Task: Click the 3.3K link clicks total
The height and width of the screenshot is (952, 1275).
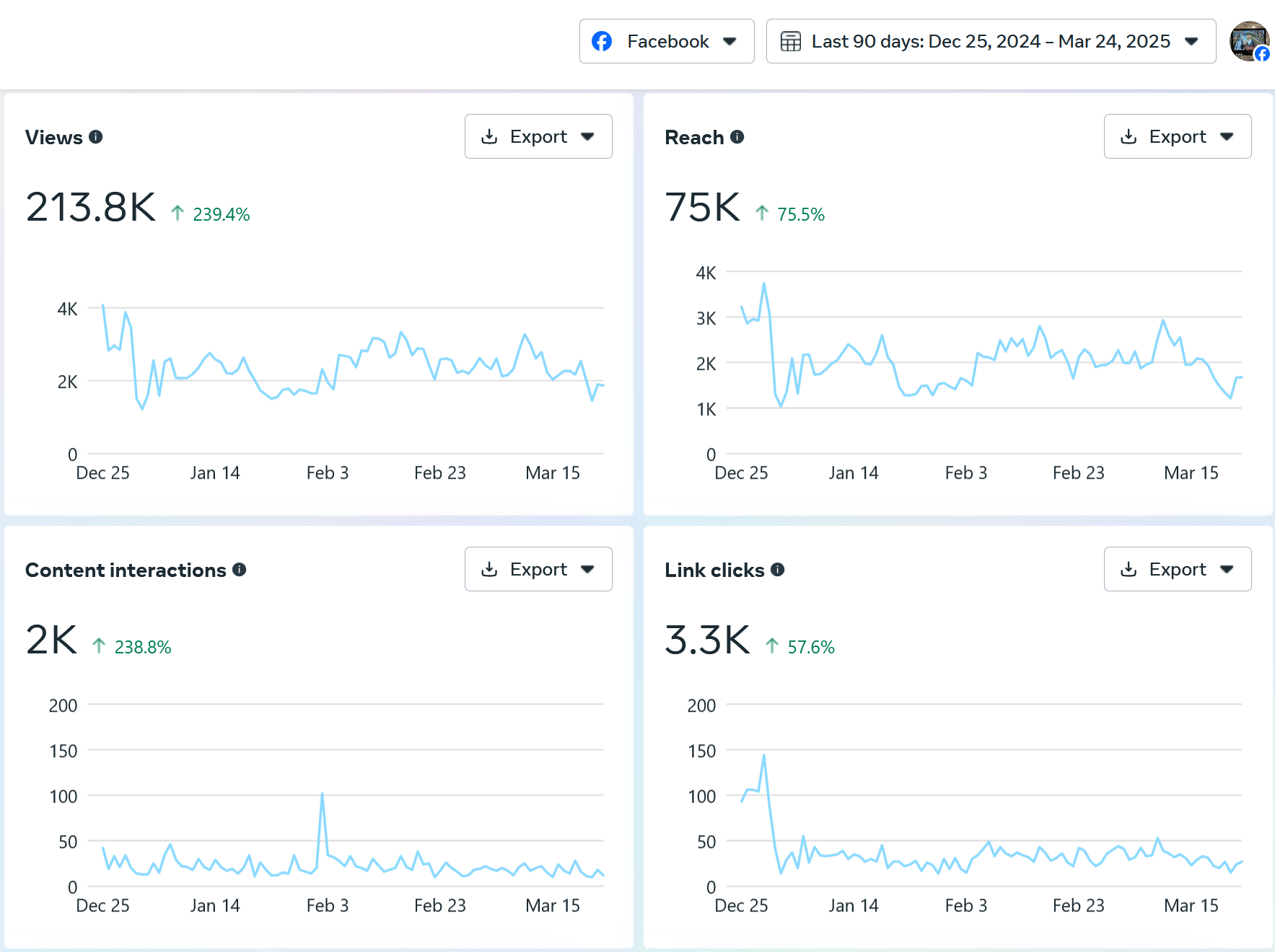Action: click(708, 640)
